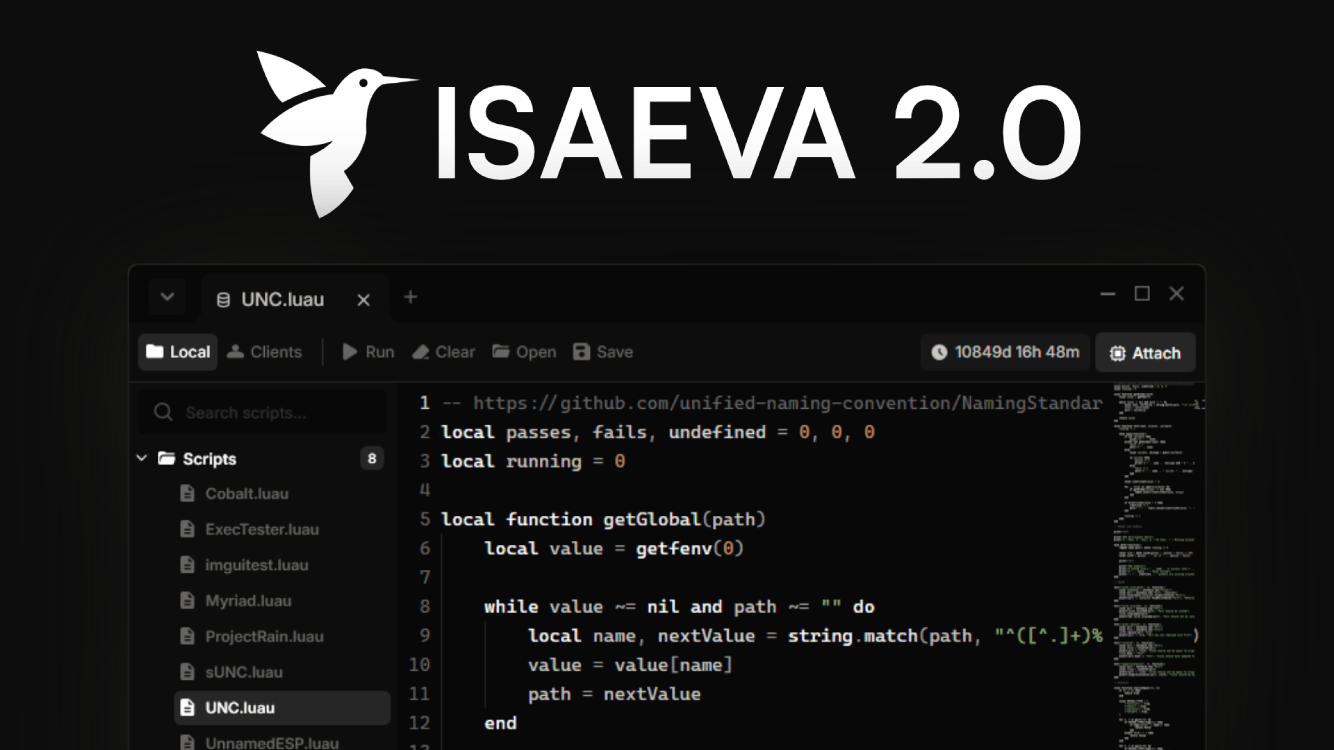The image size is (1334, 750).
Task: Click line number 5 in the gutter
Action: coord(425,519)
